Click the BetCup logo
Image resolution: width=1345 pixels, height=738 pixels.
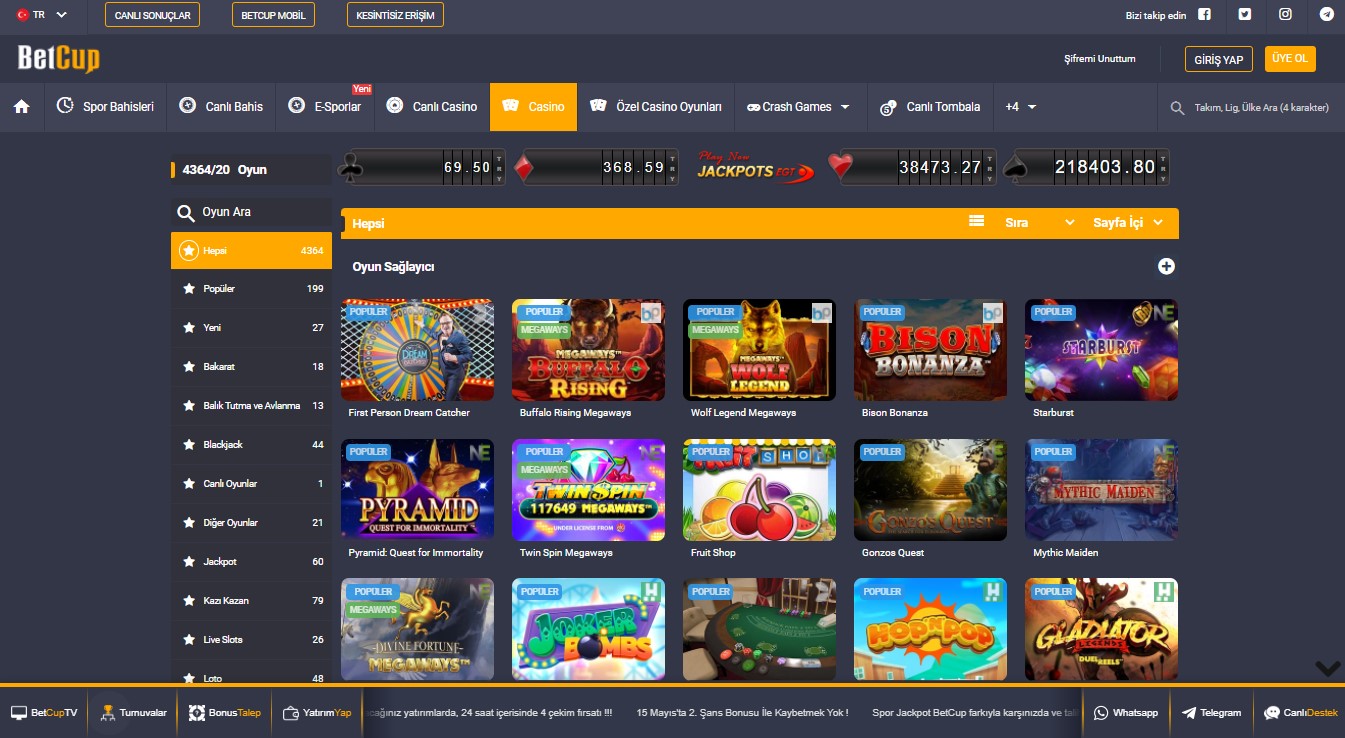pos(59,58)
